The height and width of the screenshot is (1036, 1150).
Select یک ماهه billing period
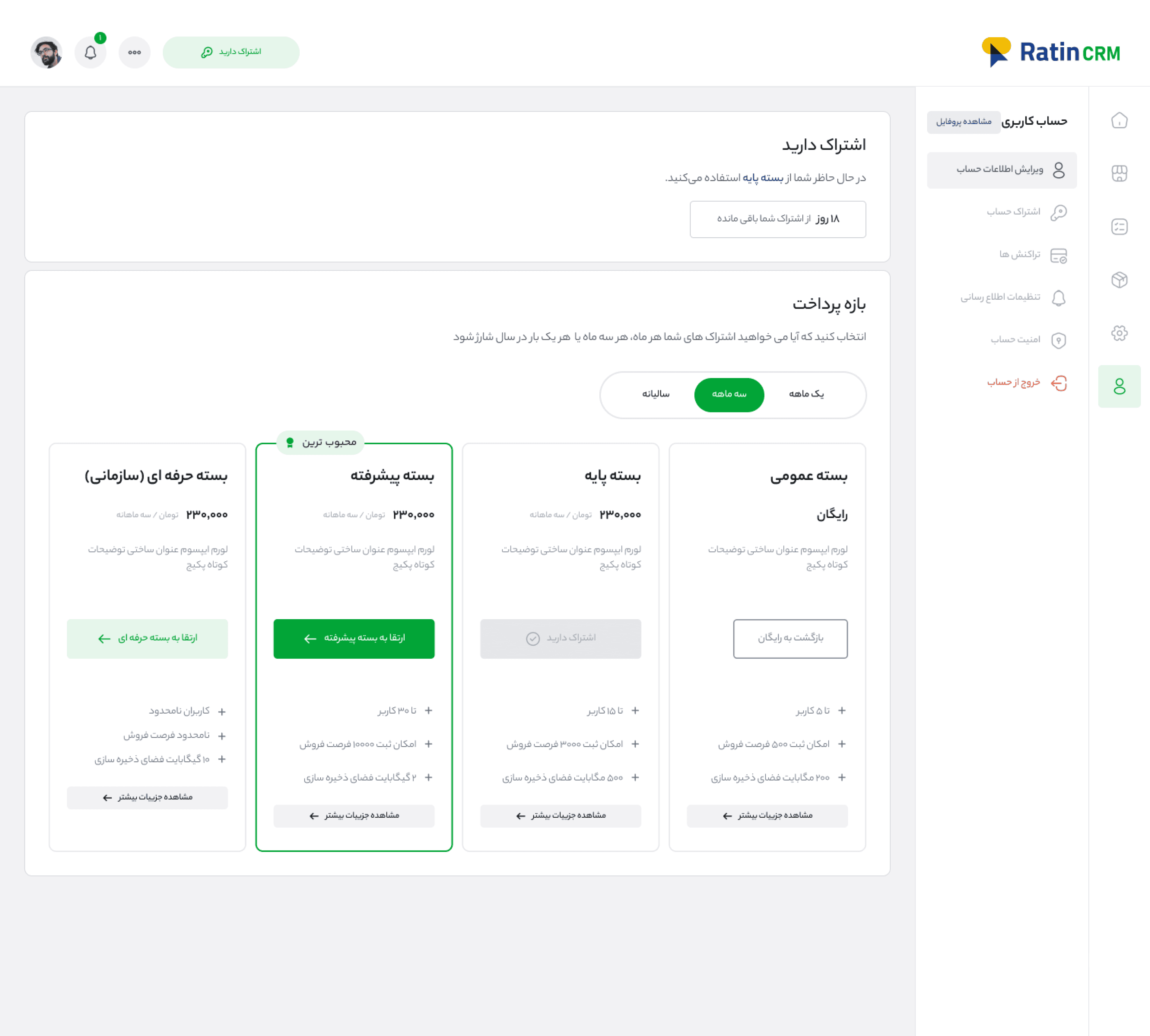806,394
